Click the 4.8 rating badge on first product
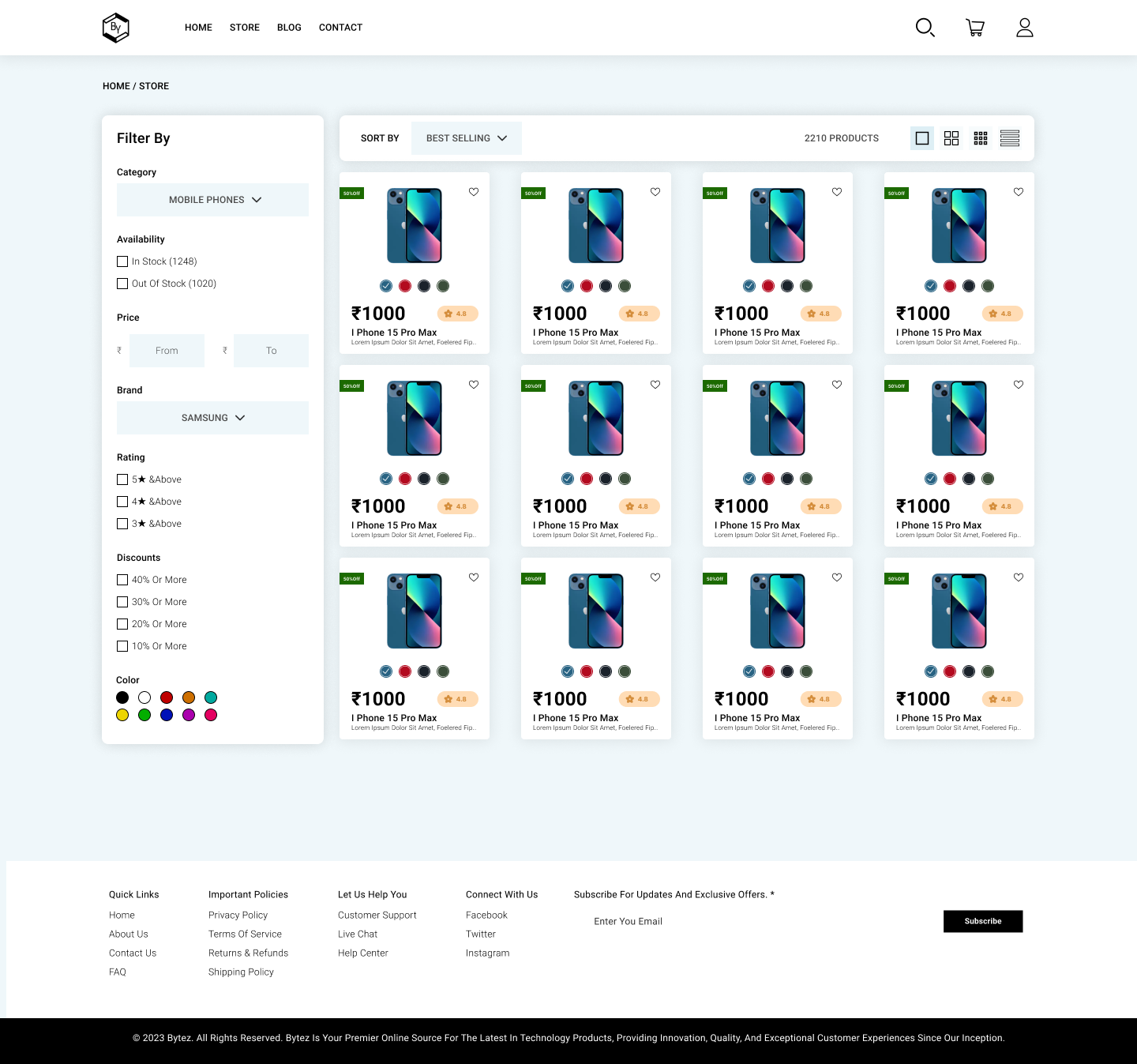This screenshot has height=1064, width=1137. (457, 314)
